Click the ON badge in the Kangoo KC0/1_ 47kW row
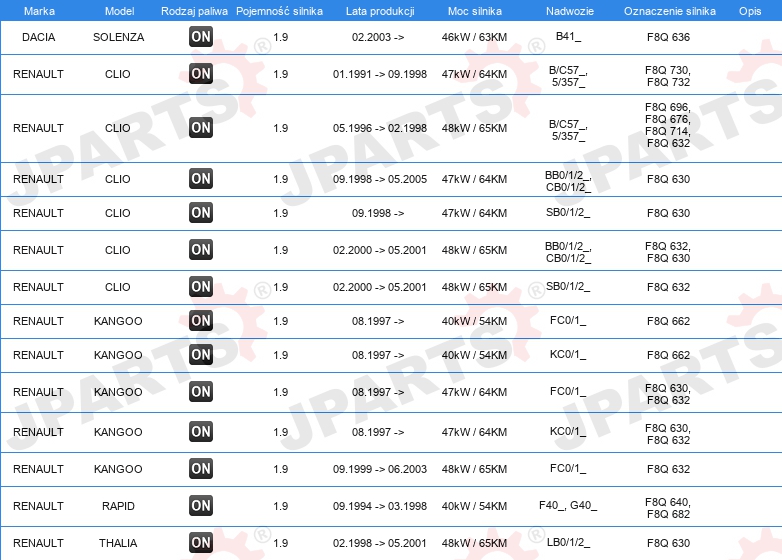This screenshot has height=560, width=782. point(201,431)
